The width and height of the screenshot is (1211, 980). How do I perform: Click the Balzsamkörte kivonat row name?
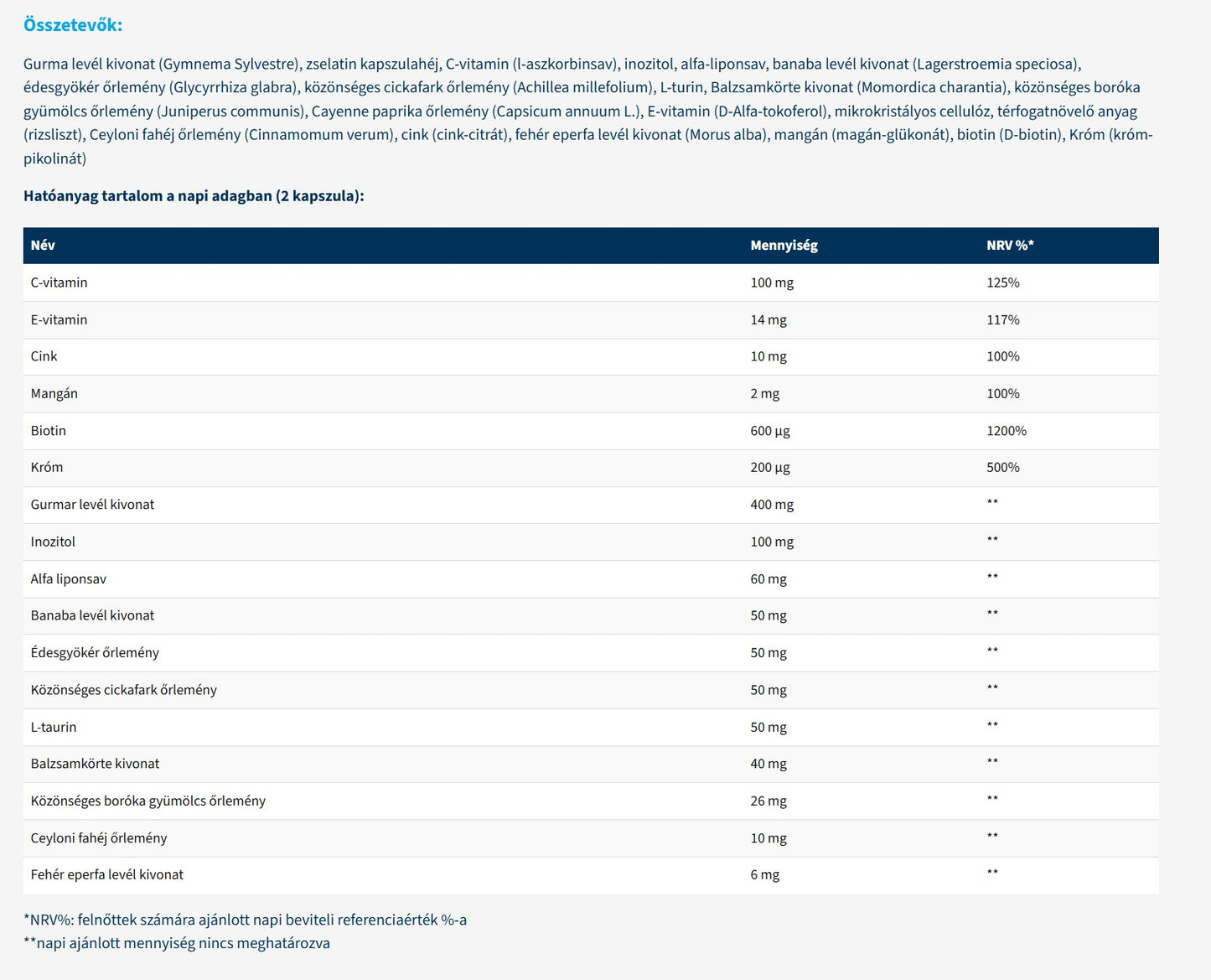(x=95, y=764)
